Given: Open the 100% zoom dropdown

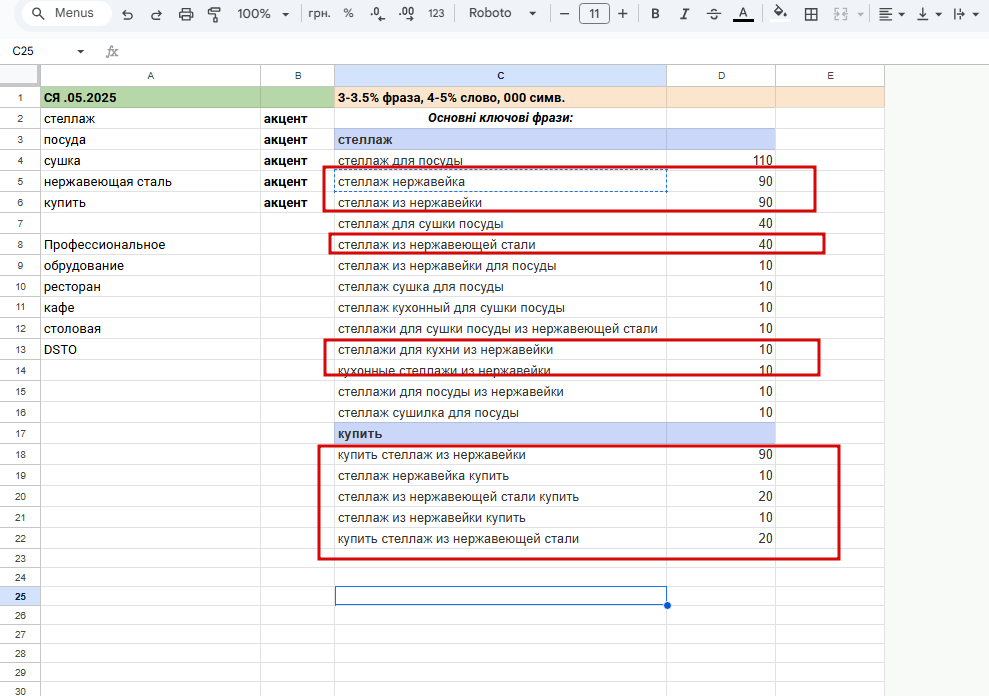Looking at the screenshot, I should pyautogui.click(x=264, y=14).
